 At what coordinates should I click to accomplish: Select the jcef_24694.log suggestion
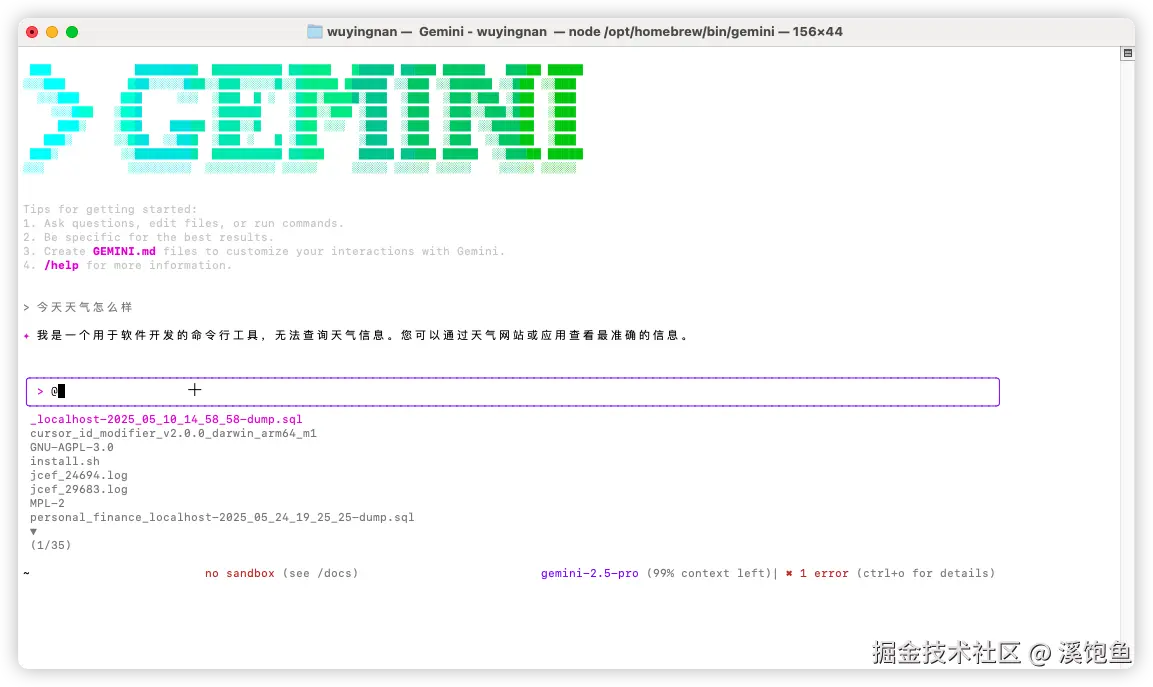coord(79,475)
